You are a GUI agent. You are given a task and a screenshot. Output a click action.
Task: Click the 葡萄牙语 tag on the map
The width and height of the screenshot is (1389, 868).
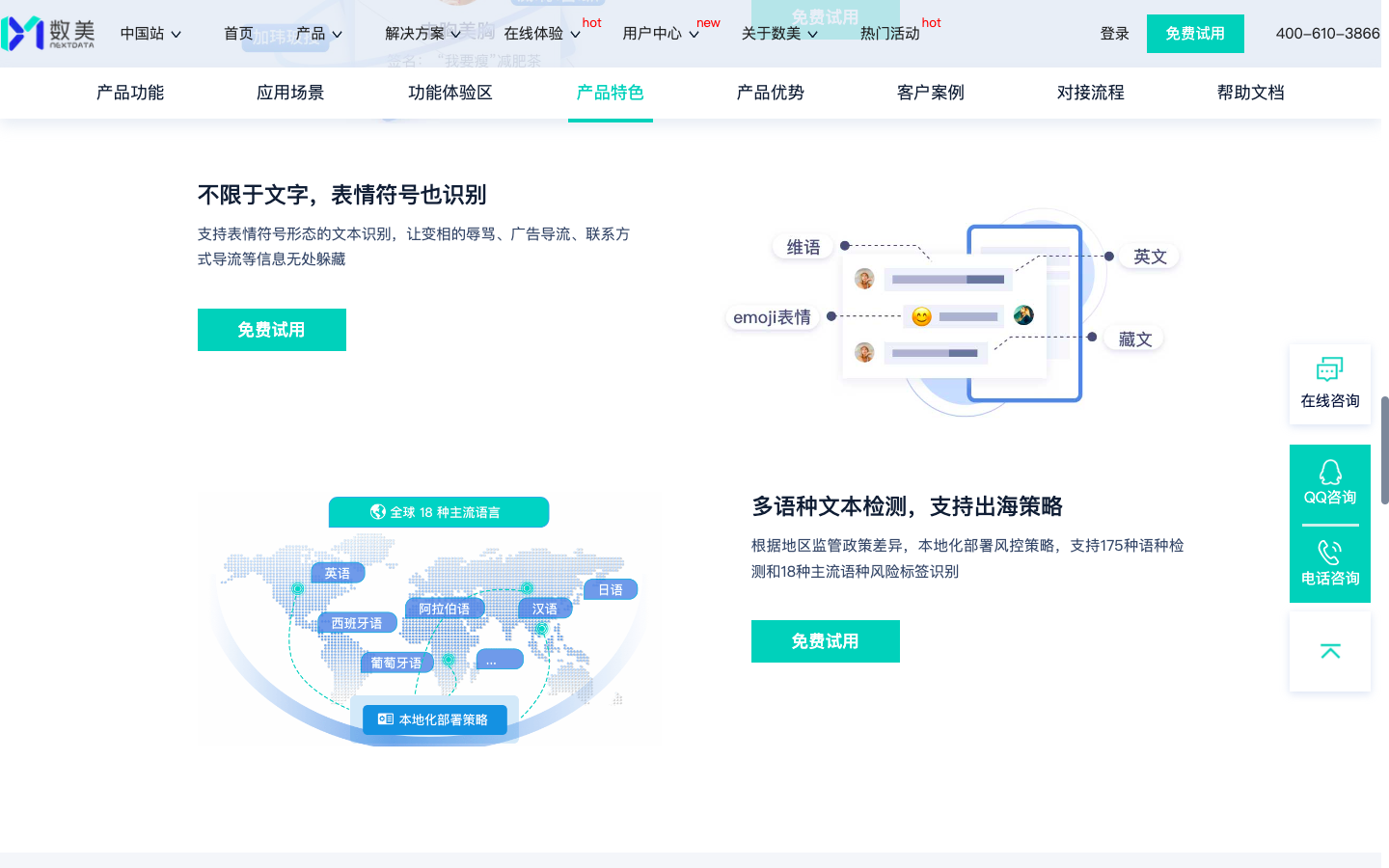(x=396, y=663)
